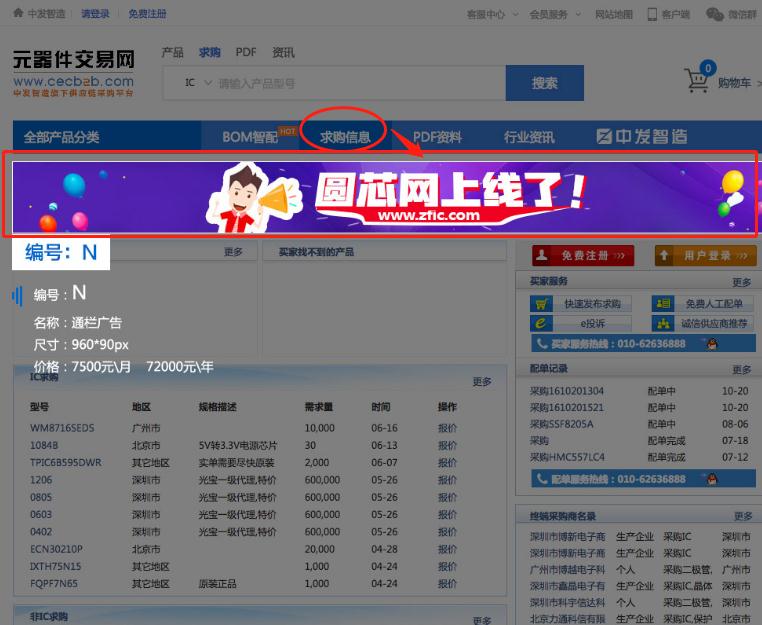This screenshot has height=625, width=762.
Task: Click the red 免费注册 button
Action: pos(583,256)
